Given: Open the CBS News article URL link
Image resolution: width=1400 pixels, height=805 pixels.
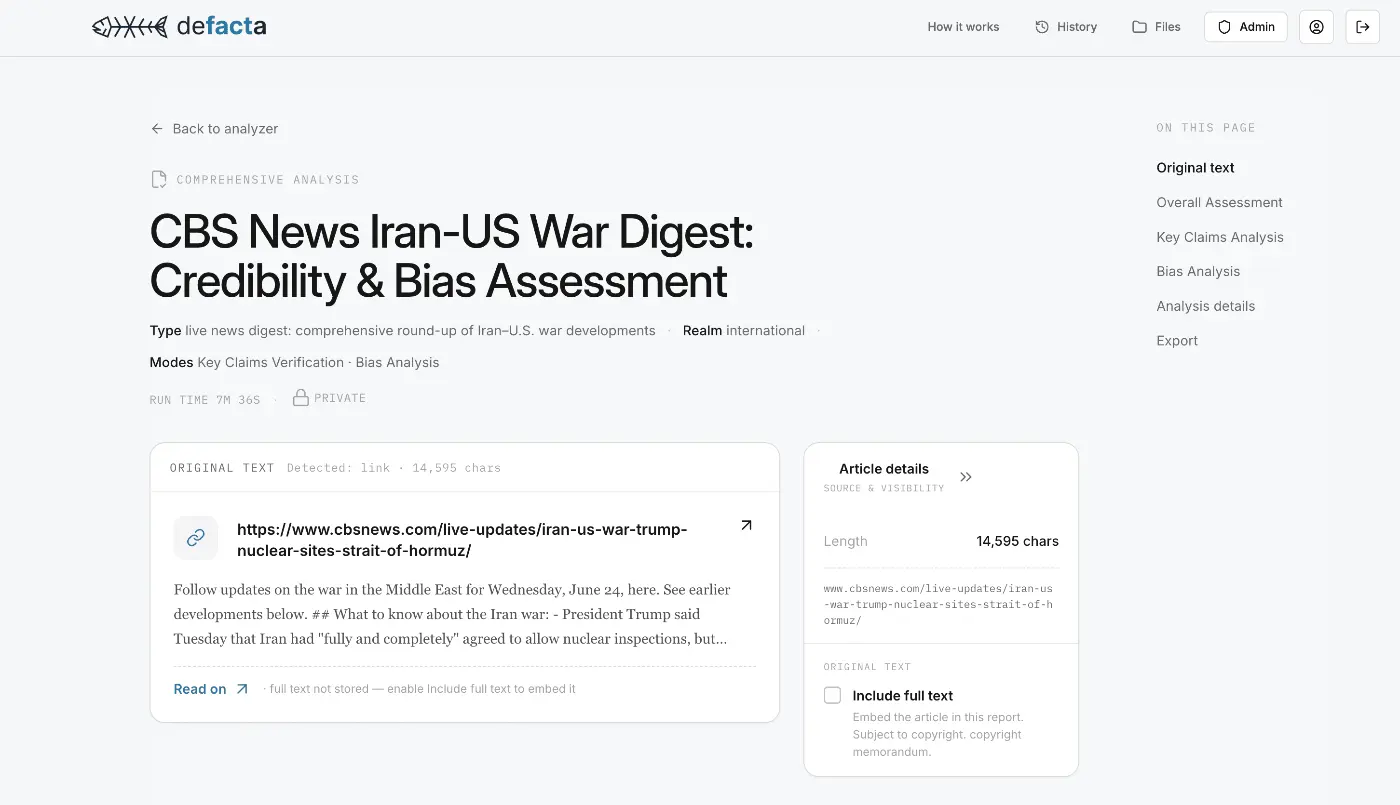Looking at the screenshot, I should 462,540.
